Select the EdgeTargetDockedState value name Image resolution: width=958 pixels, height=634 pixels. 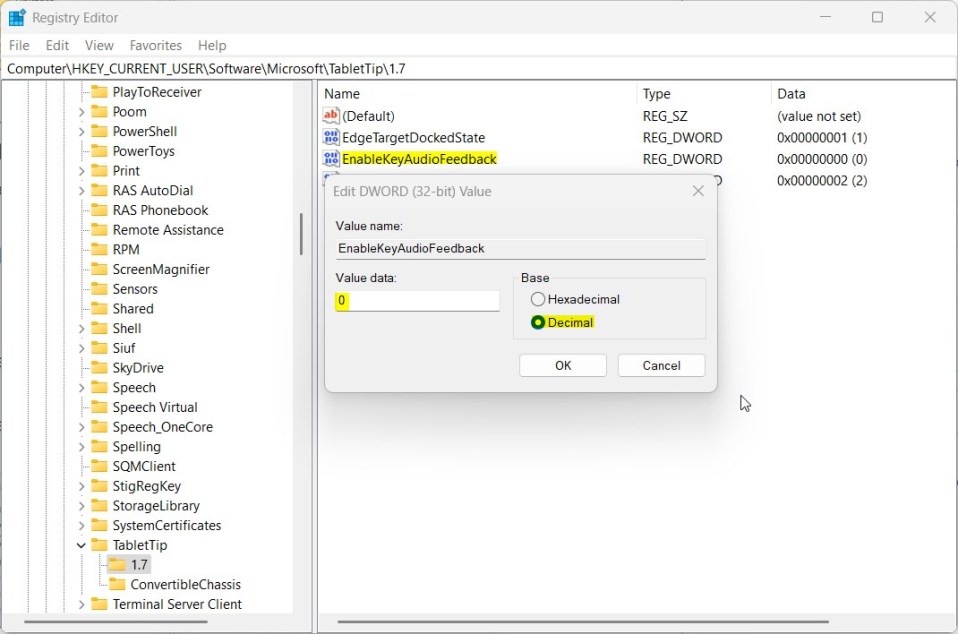[x=414, y=137]
